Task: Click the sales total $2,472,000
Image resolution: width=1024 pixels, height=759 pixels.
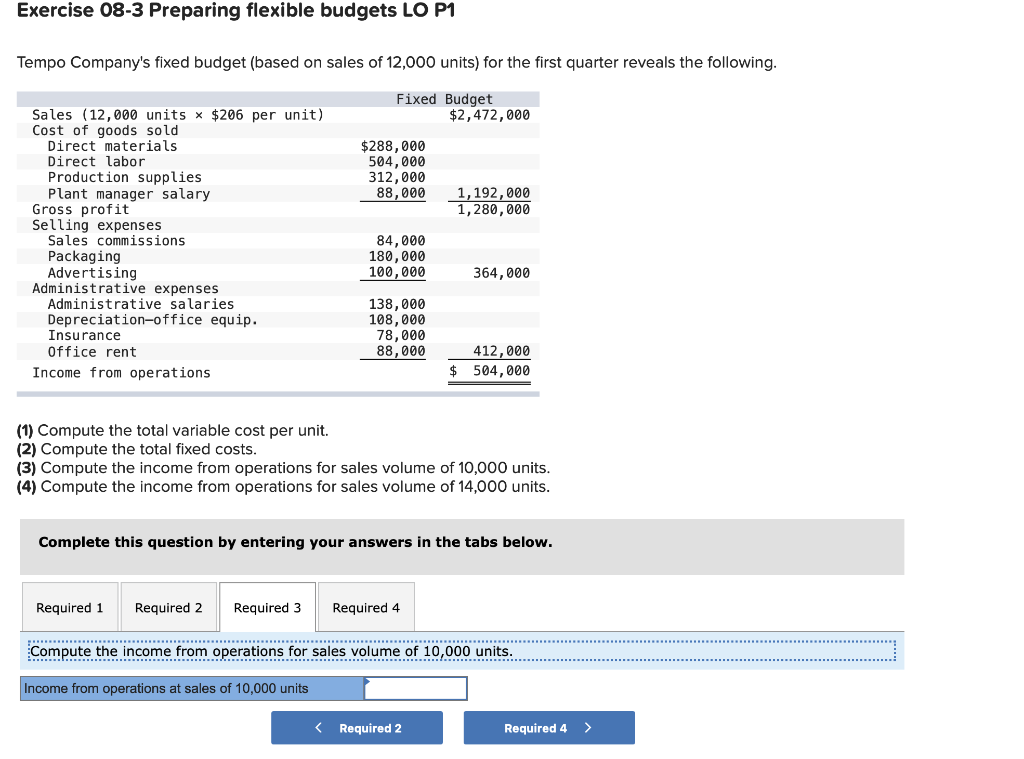Action: click(x=490, y=115)
